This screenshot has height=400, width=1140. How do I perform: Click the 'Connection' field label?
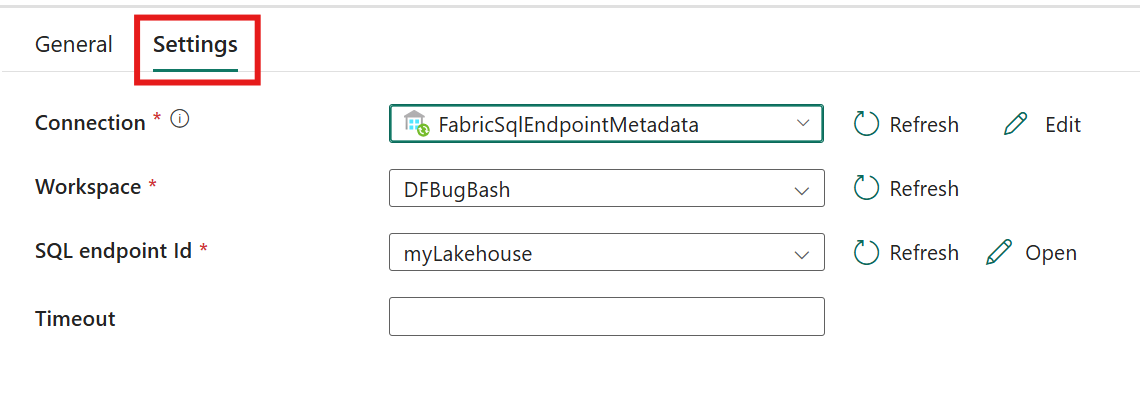[x=90, y=123]
